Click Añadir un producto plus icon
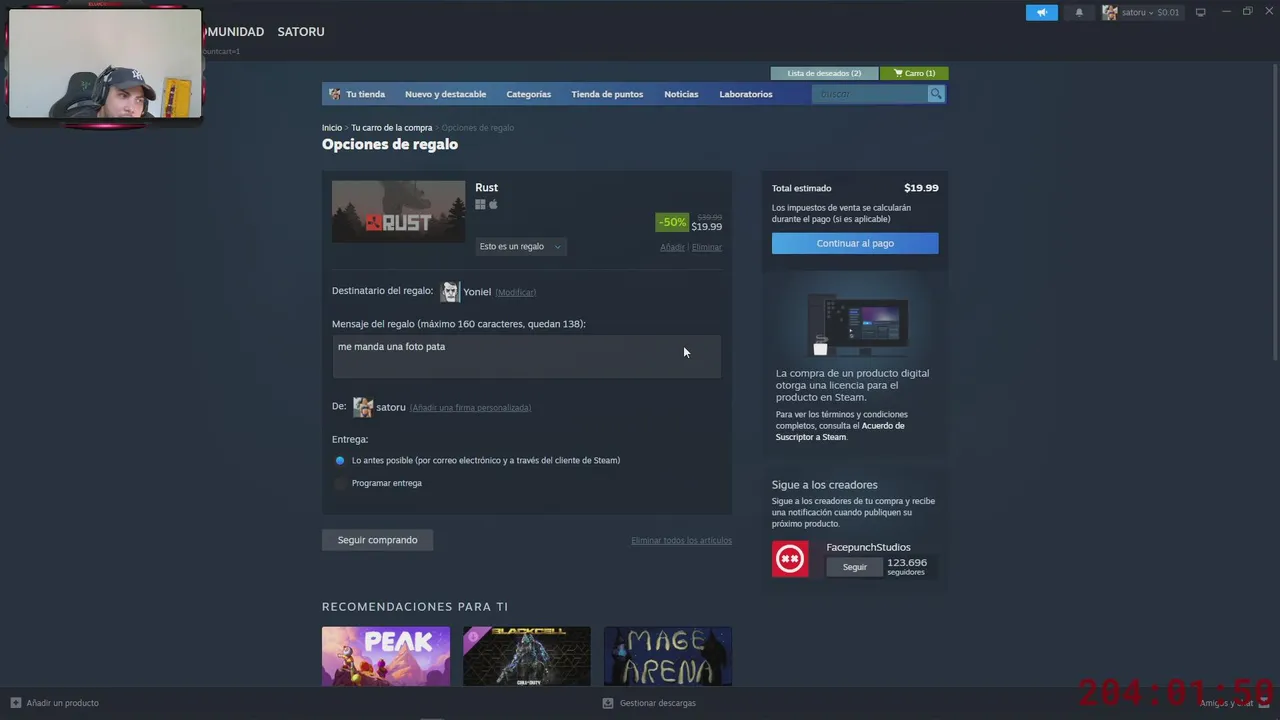The height and width of the screenshot is (720, 1280). click(x=15, y=703)
